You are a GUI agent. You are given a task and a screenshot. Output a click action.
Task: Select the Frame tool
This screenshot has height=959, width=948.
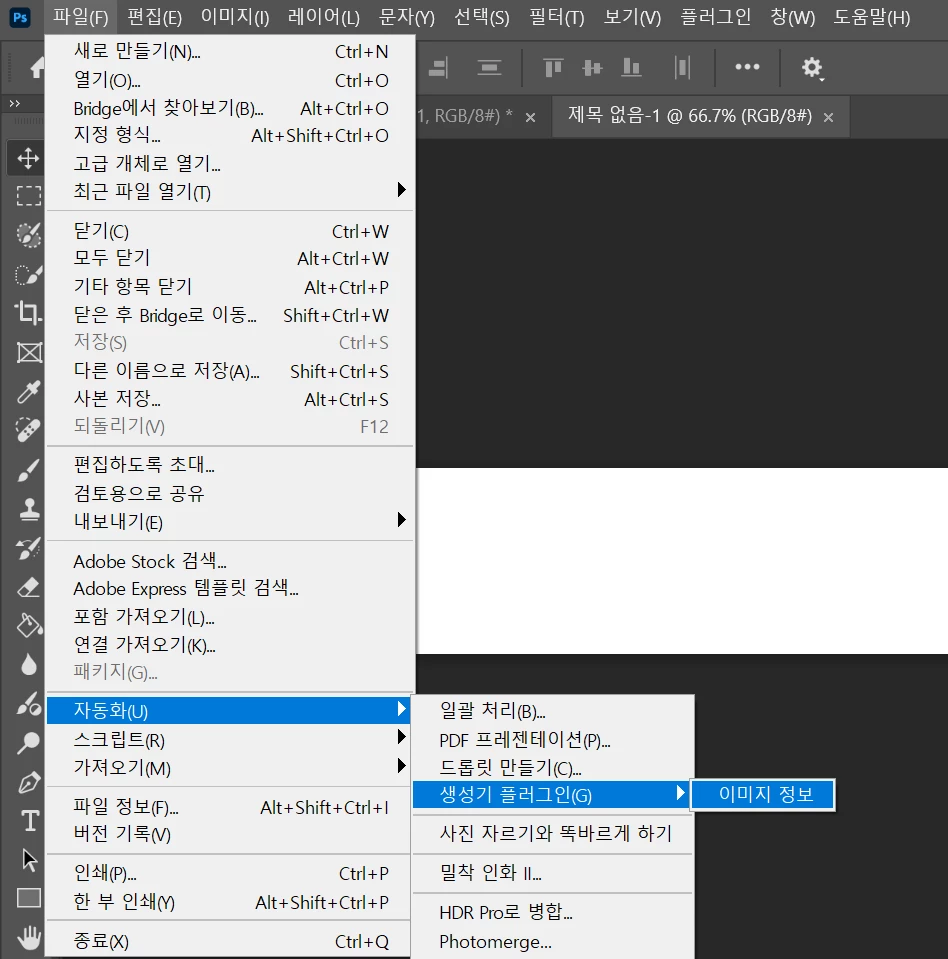(x=28, y=352)
